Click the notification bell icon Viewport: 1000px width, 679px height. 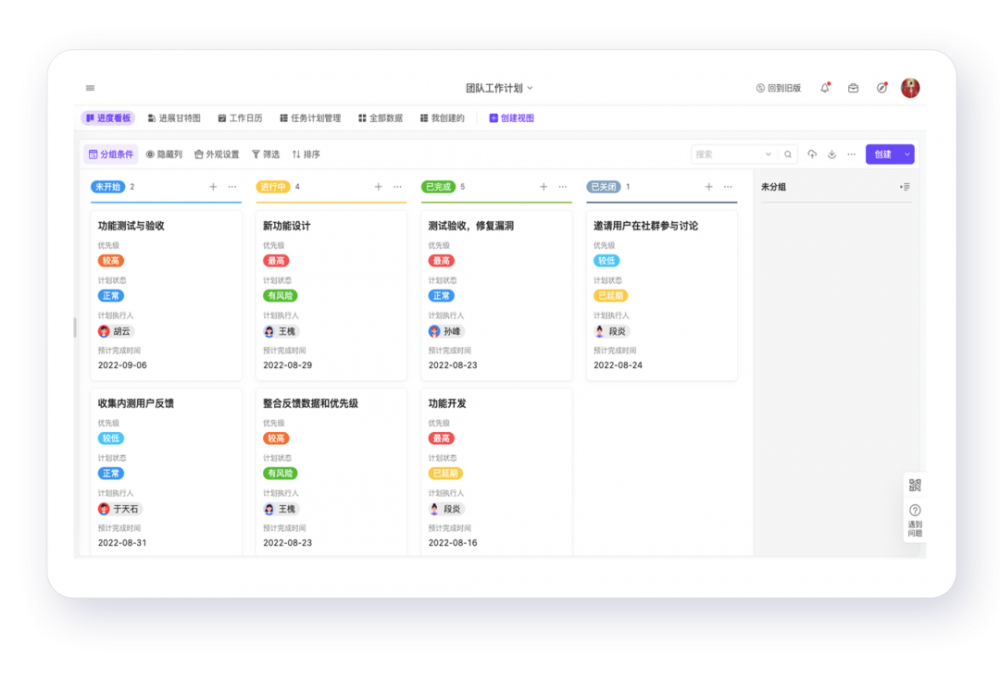click(825, 88)
